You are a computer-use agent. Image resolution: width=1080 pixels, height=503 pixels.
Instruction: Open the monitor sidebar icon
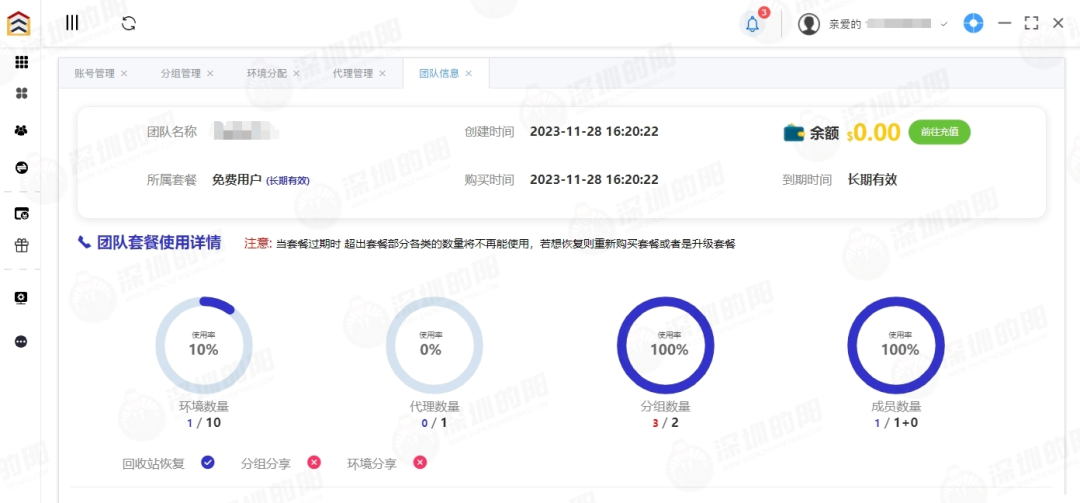pos(21,298)
